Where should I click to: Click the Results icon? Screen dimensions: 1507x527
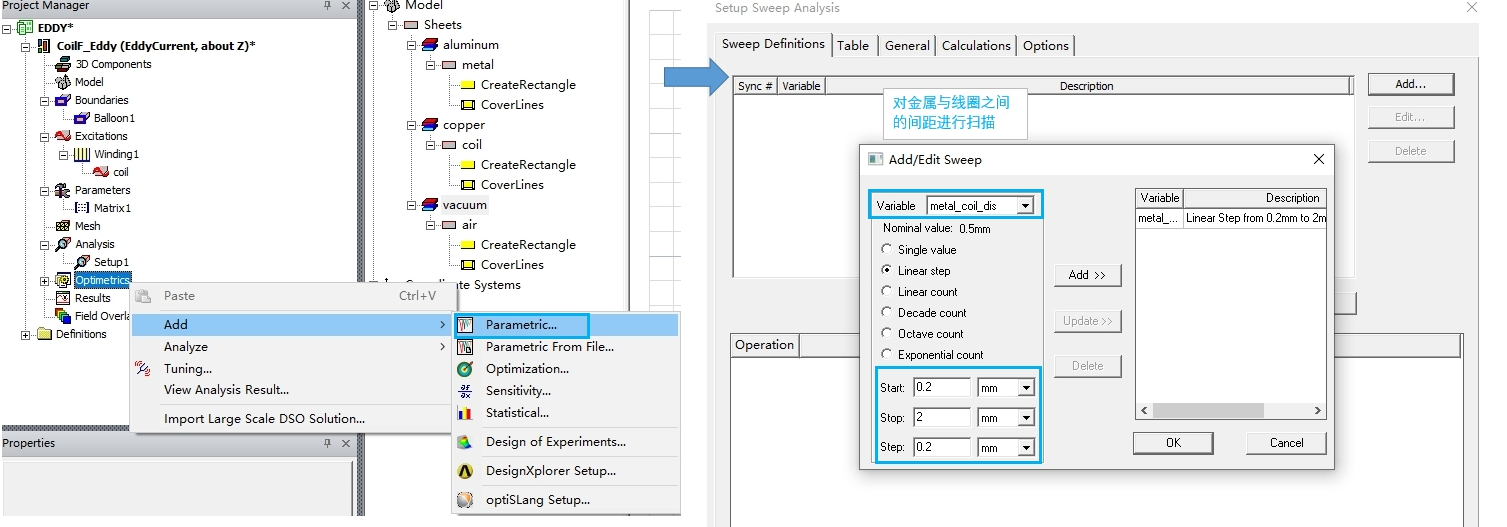(63, 298)
